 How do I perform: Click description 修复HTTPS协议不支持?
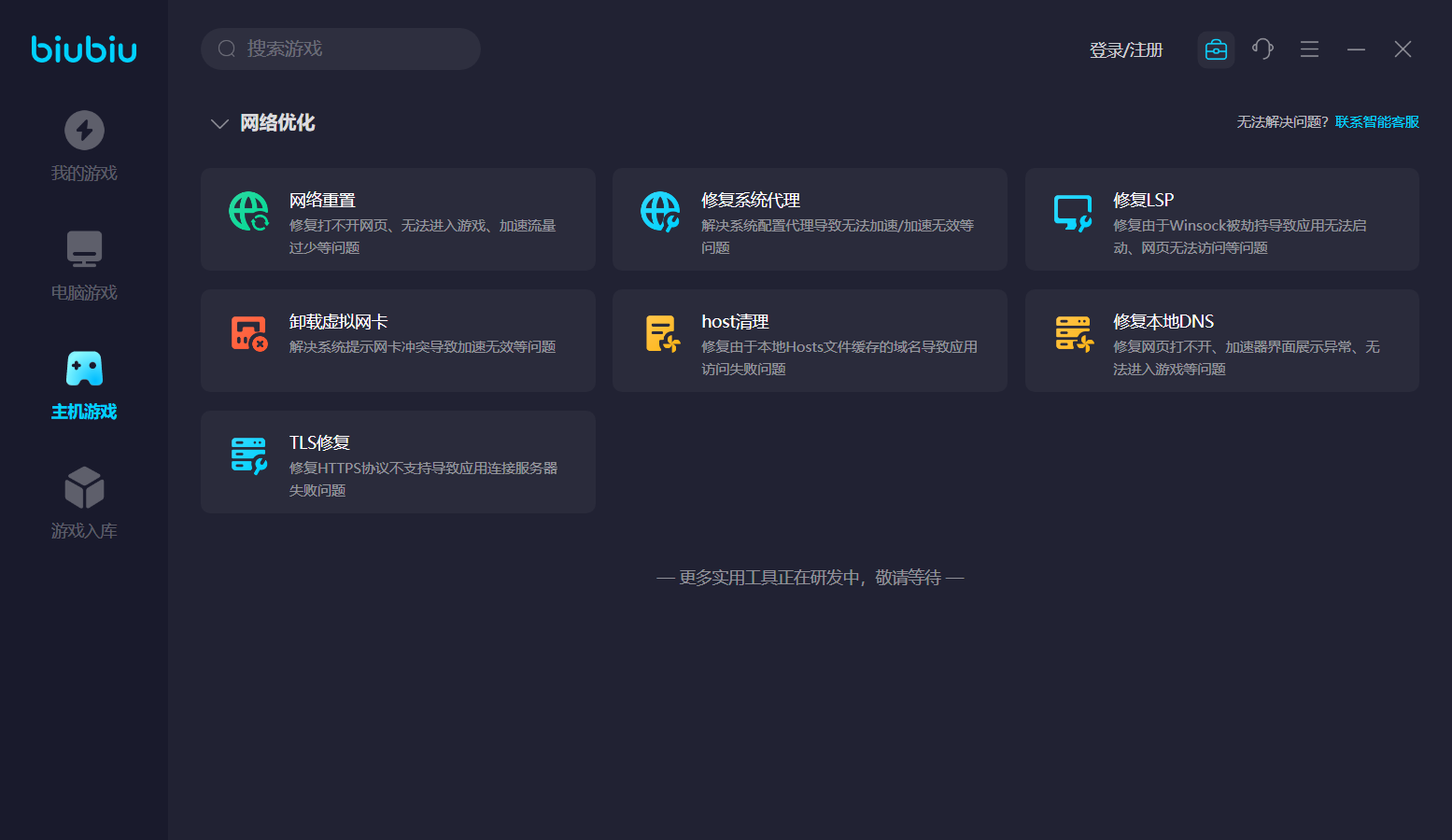point(423,480)
